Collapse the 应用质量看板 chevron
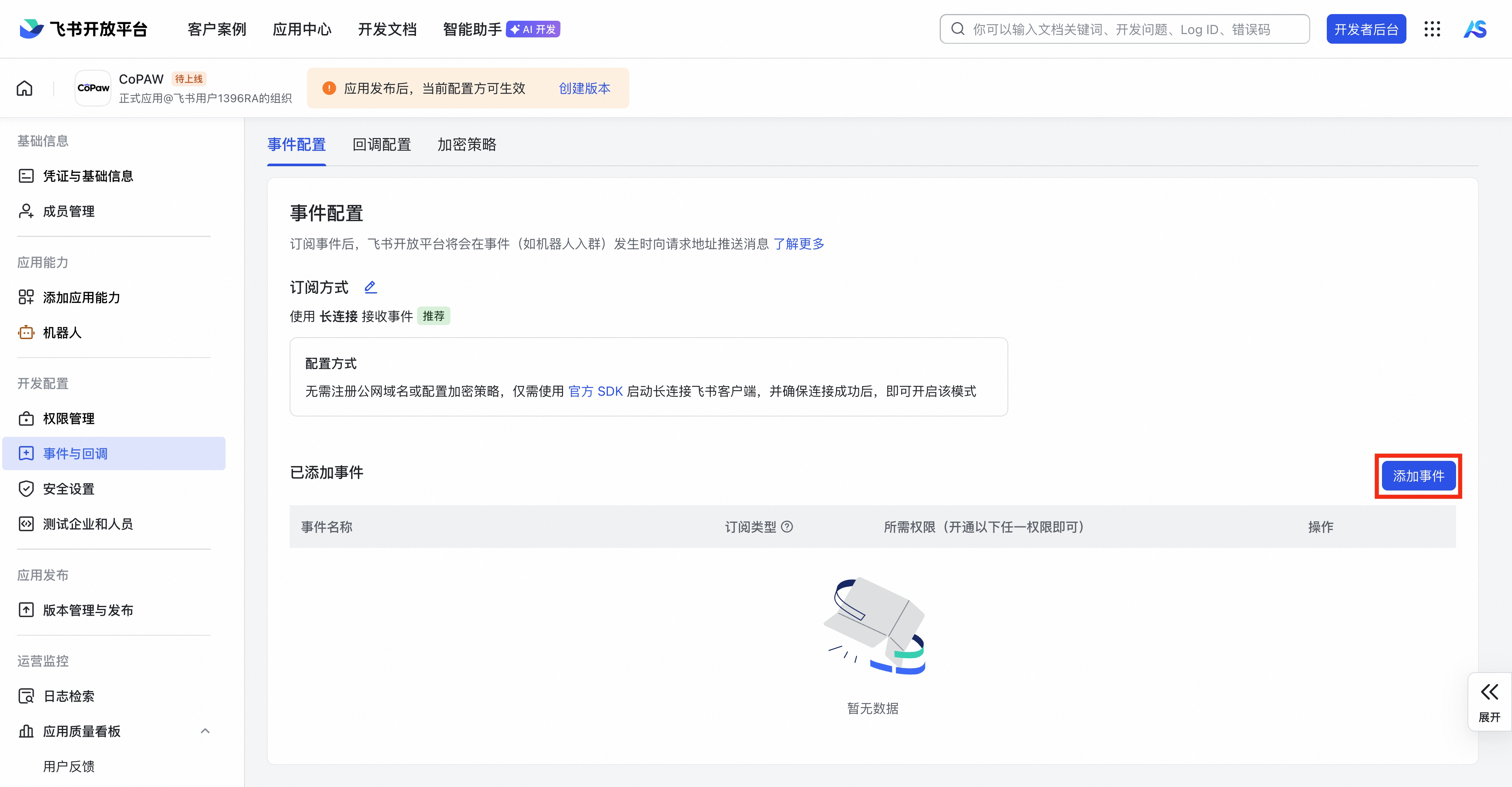Image resolution: width=1512 pixels, height=787 pixels. point(205,731)
